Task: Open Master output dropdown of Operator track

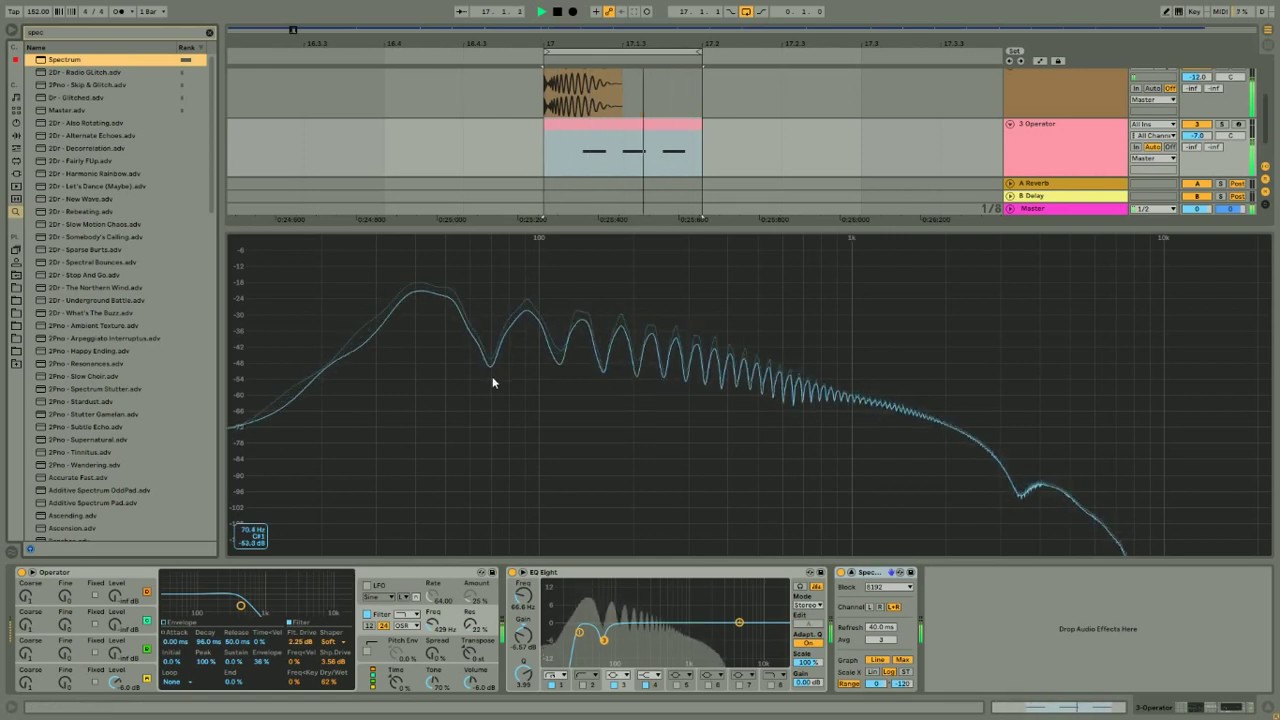Action: point(1153,158)
